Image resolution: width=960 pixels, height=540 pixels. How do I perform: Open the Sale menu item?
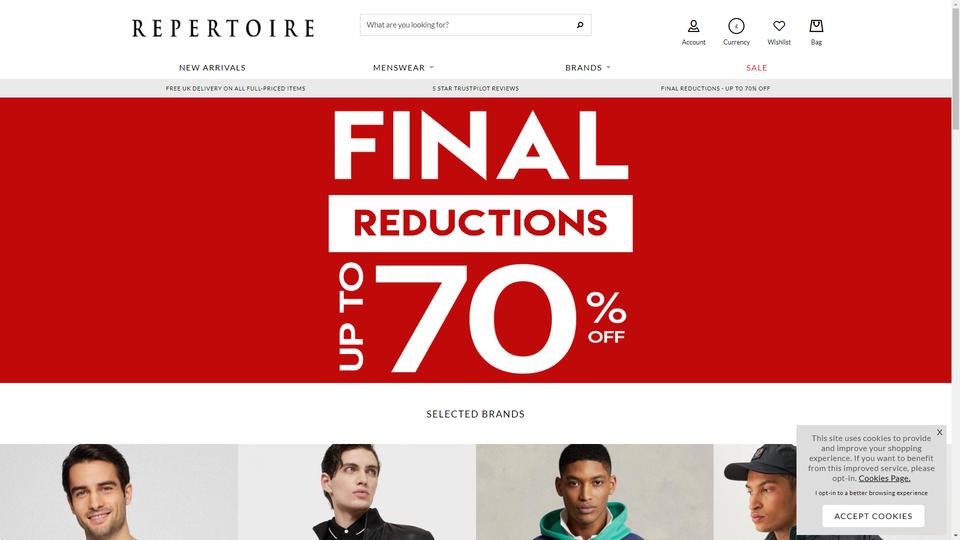click(756, 67)
